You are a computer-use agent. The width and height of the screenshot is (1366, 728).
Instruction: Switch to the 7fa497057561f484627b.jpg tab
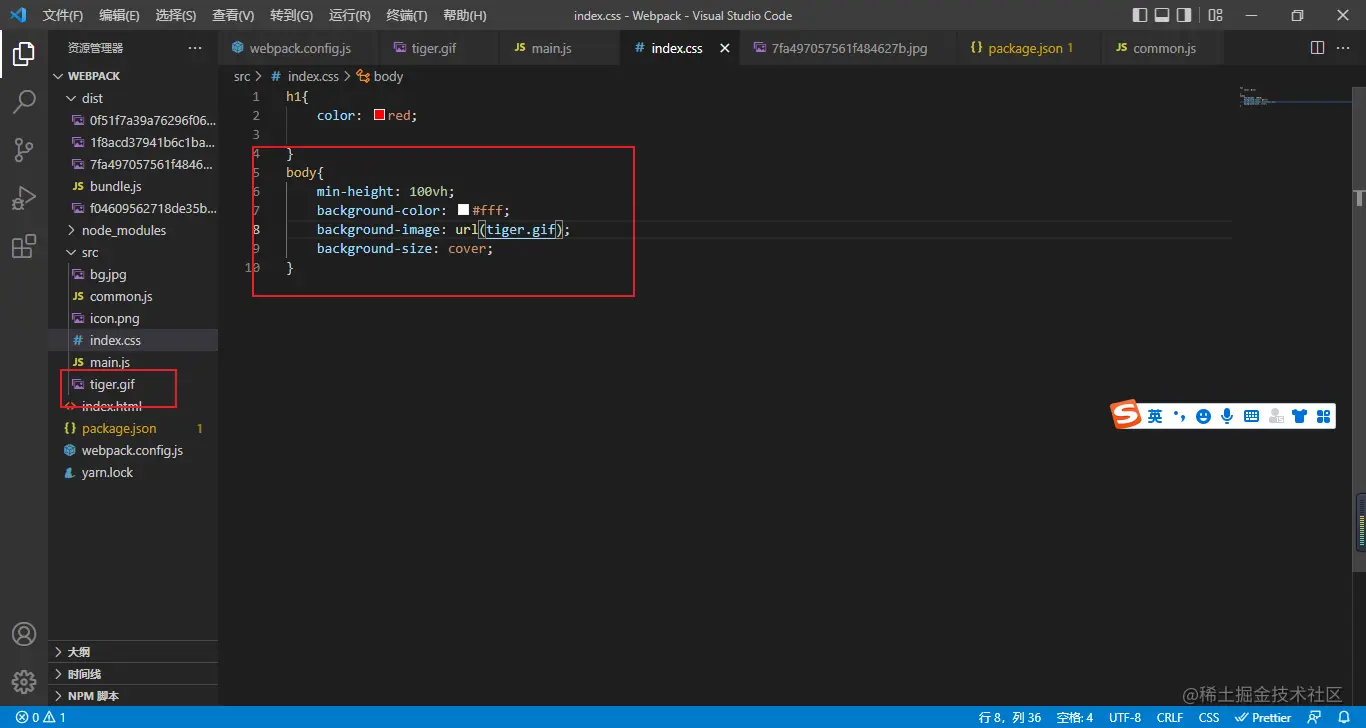tap(848, 48)
